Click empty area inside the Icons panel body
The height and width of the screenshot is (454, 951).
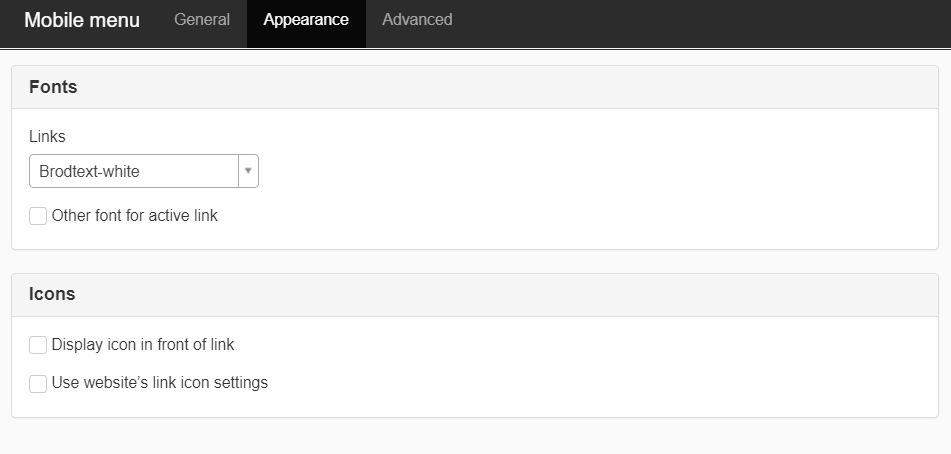[x=600, y=365]
